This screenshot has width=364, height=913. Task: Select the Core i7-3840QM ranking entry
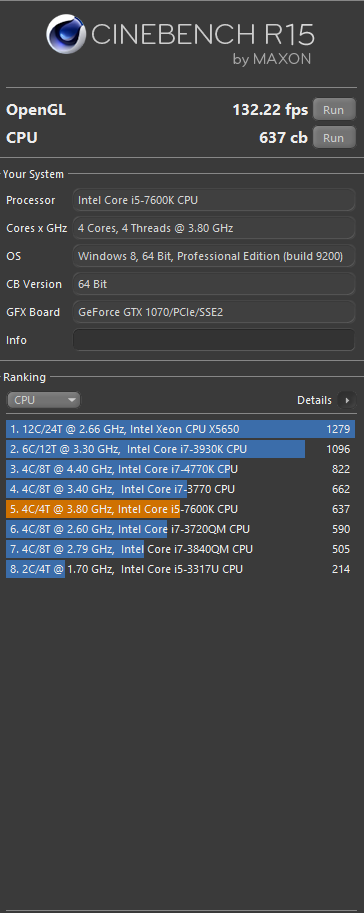181,549
